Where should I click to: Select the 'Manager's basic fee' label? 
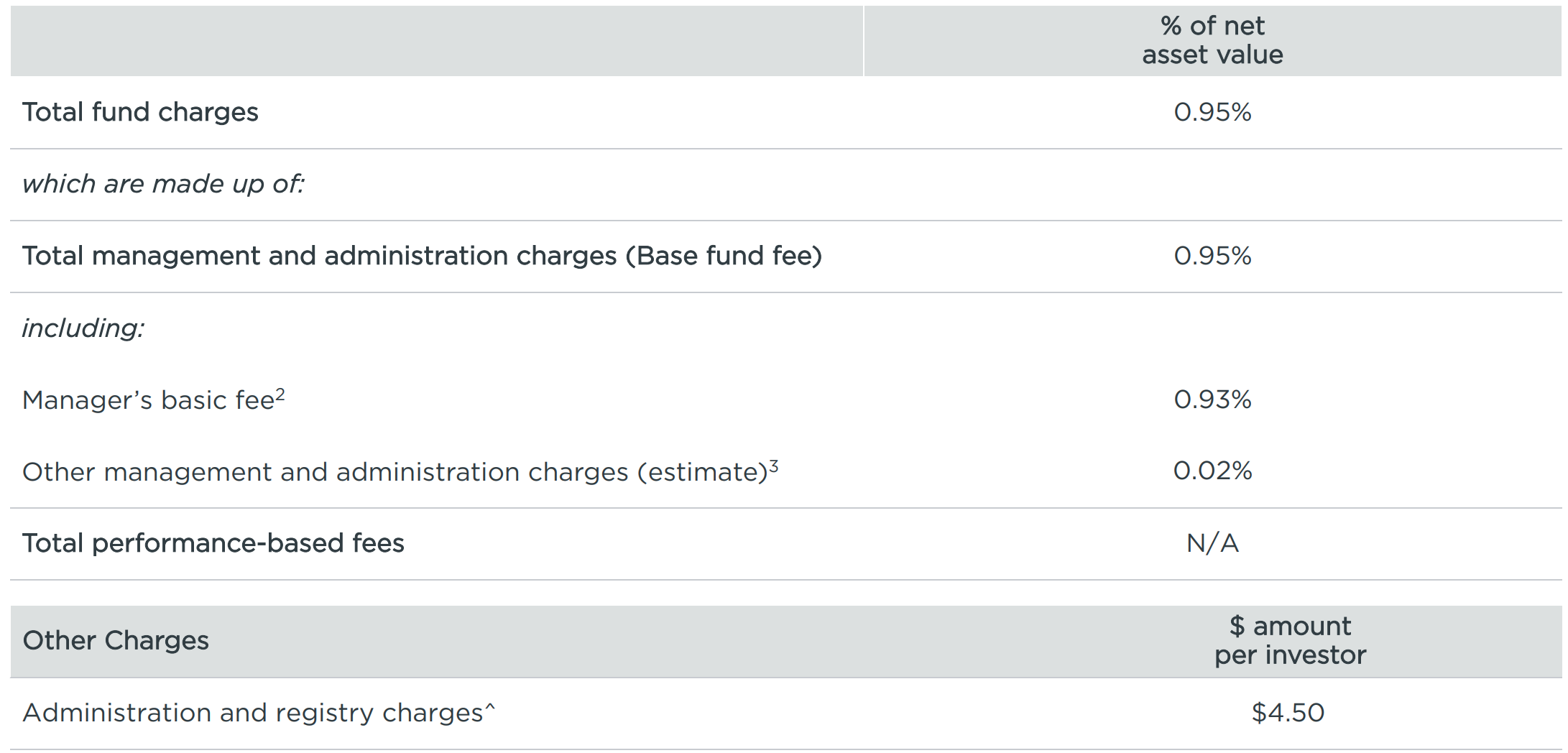[x=147, y=400]
